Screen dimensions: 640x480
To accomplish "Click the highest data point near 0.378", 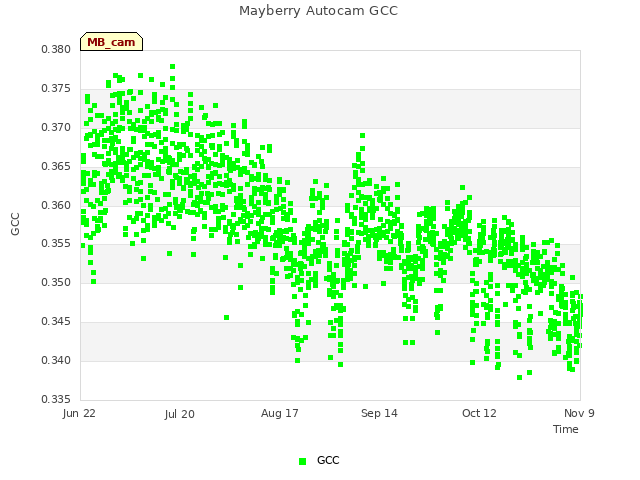I will click(x=173, y=67).
